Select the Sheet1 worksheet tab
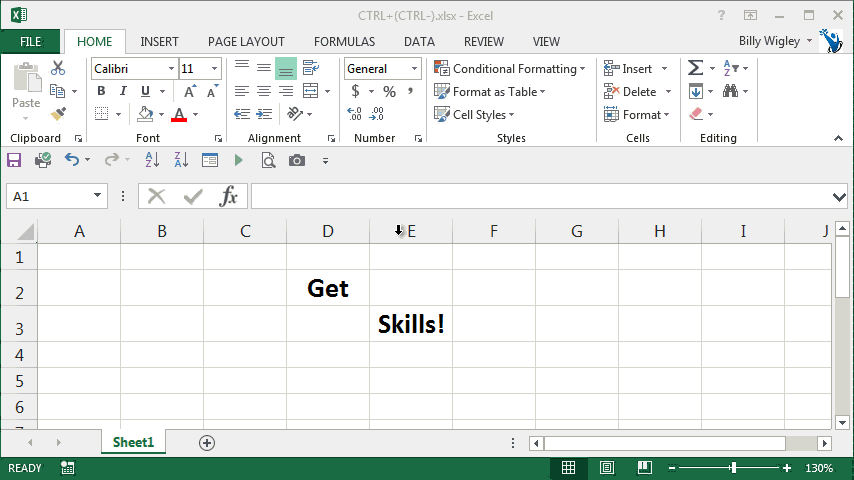 [x=133, y=442]
